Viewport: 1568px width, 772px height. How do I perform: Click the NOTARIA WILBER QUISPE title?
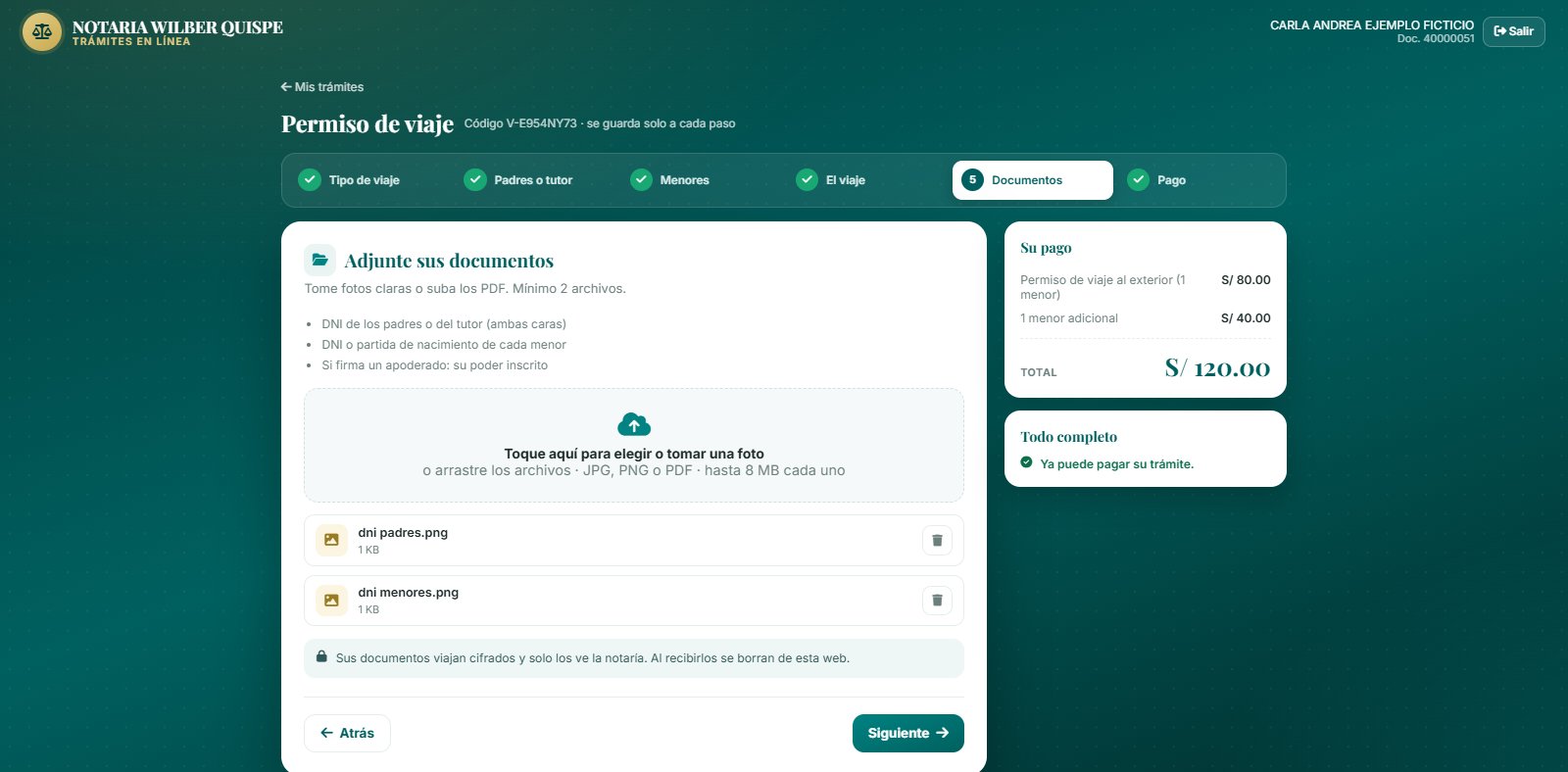[x=177, y=27]
